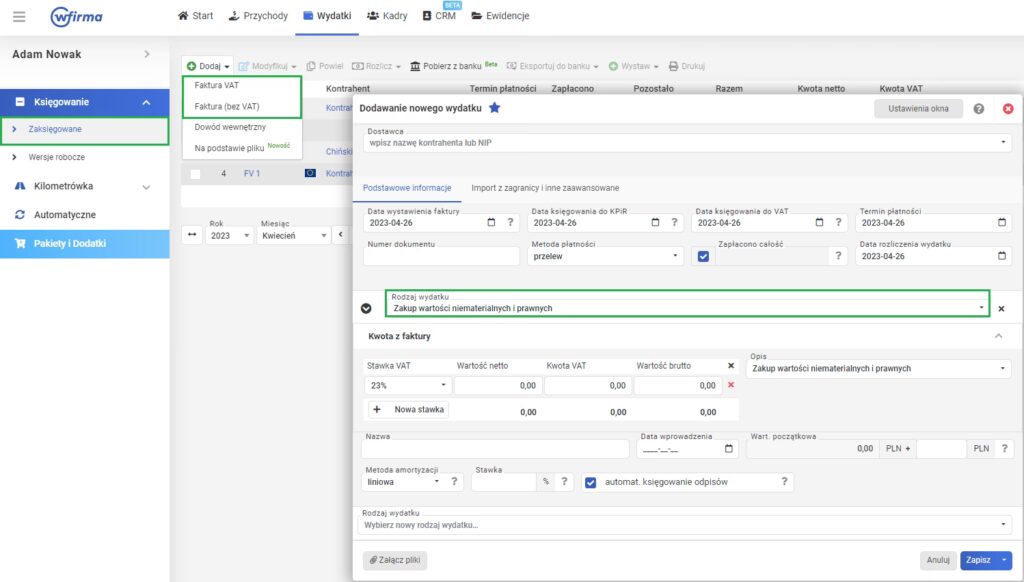1024x582 pixels.
Task: Open Zaksięgowane in the sidebar
Action: click(x=56, y=129)
